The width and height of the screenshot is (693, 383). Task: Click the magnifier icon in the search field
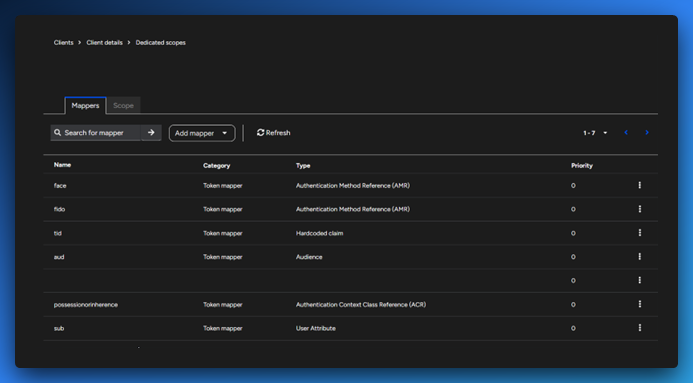click(57, 133)
